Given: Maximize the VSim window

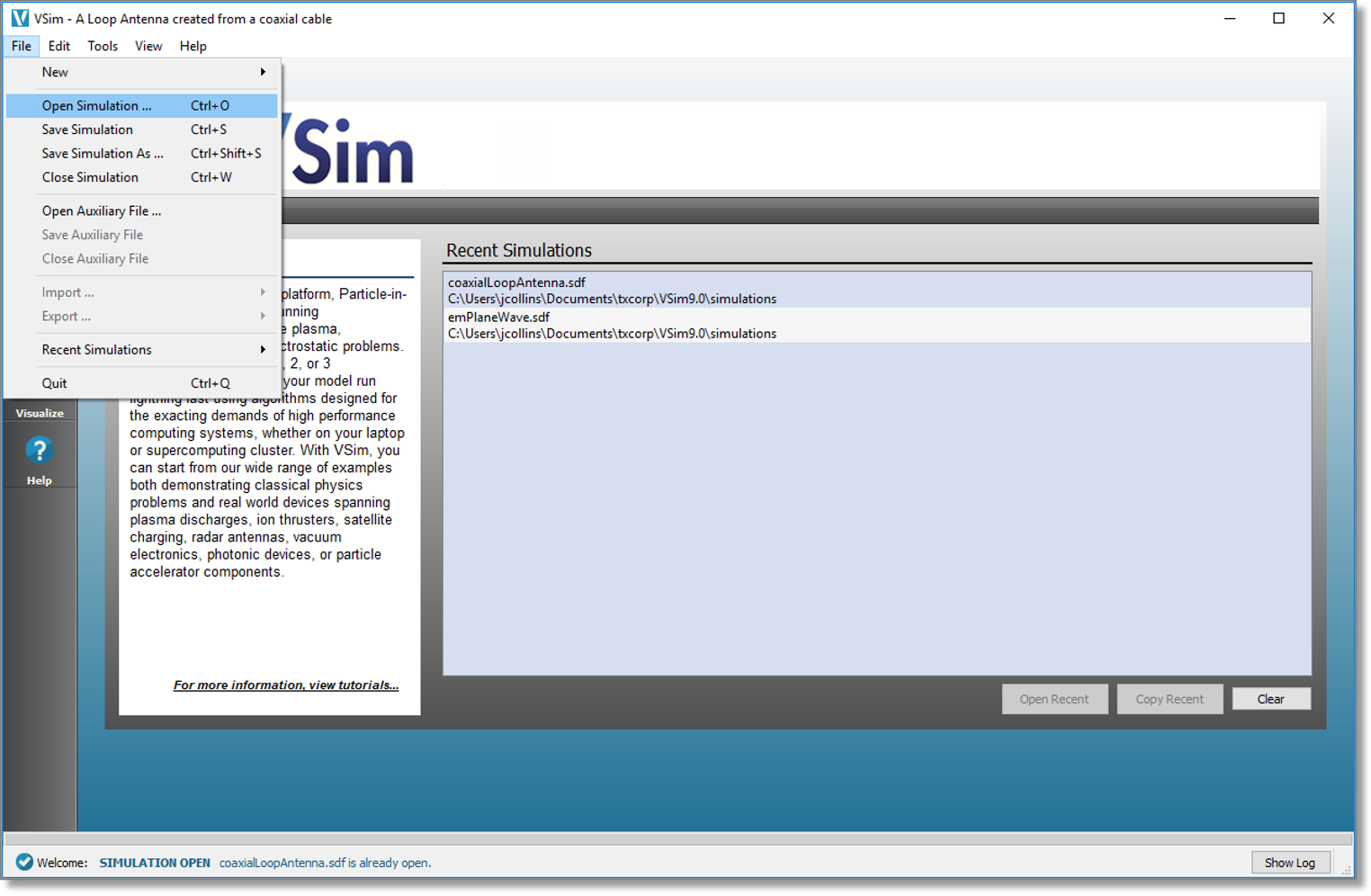Looking at the screenshot, I should pos(1278,19).
